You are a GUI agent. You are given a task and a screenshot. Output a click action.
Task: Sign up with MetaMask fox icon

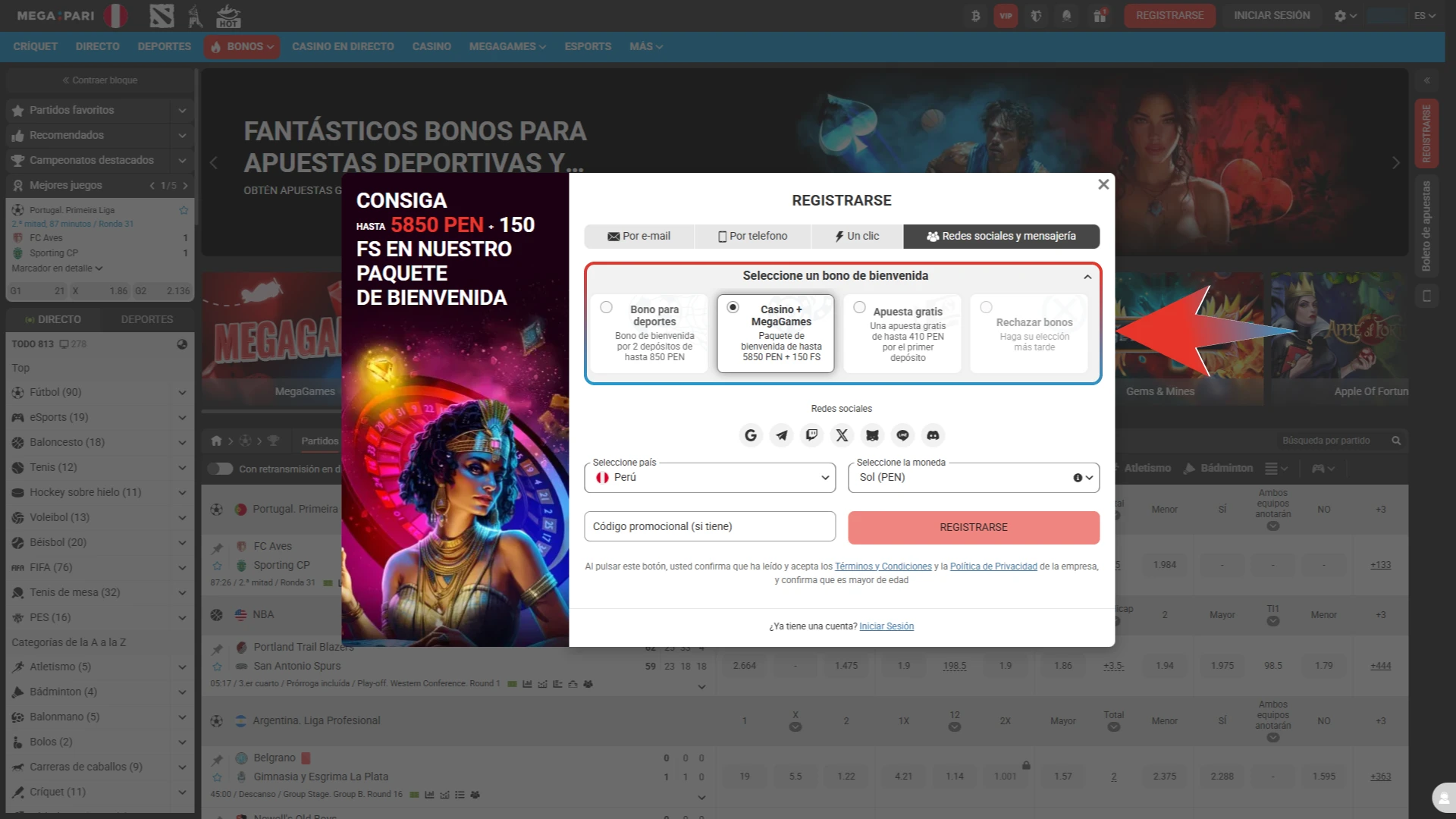(x=872, y=435)
